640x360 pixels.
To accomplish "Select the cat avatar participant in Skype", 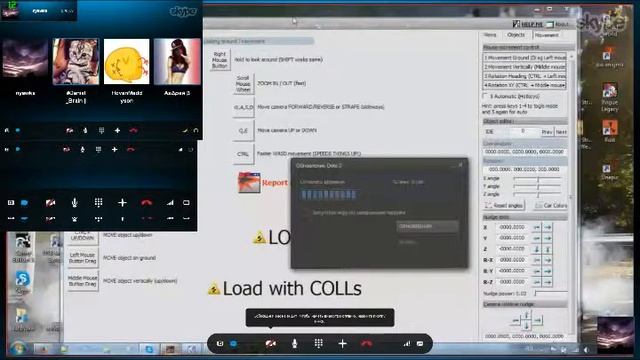I will (76, 62).
